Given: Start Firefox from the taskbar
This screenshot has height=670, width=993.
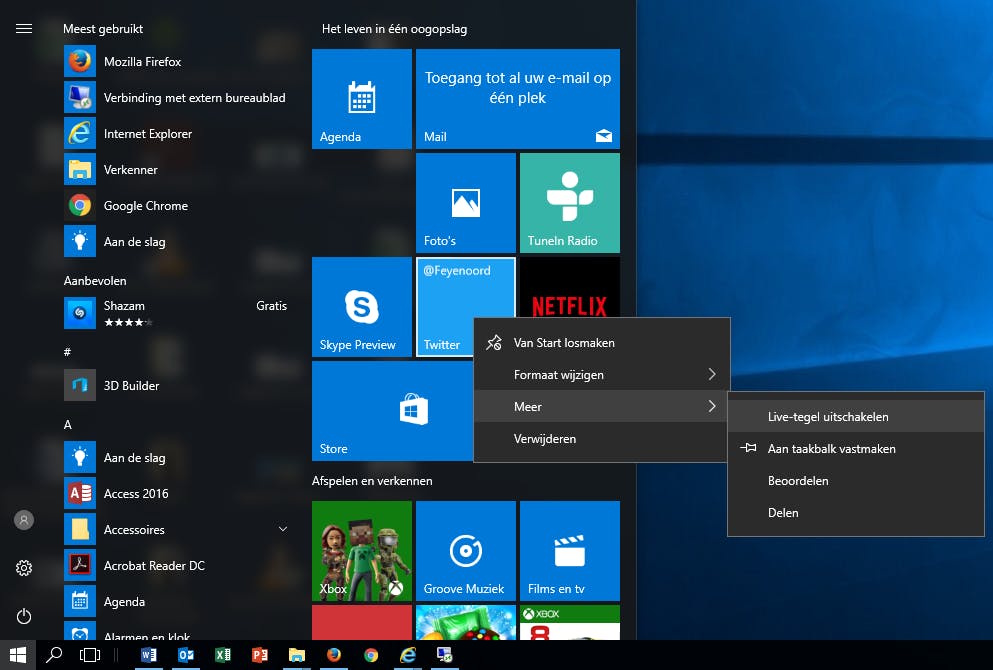Looking at the screenshot, I should [x=333, y=657].
